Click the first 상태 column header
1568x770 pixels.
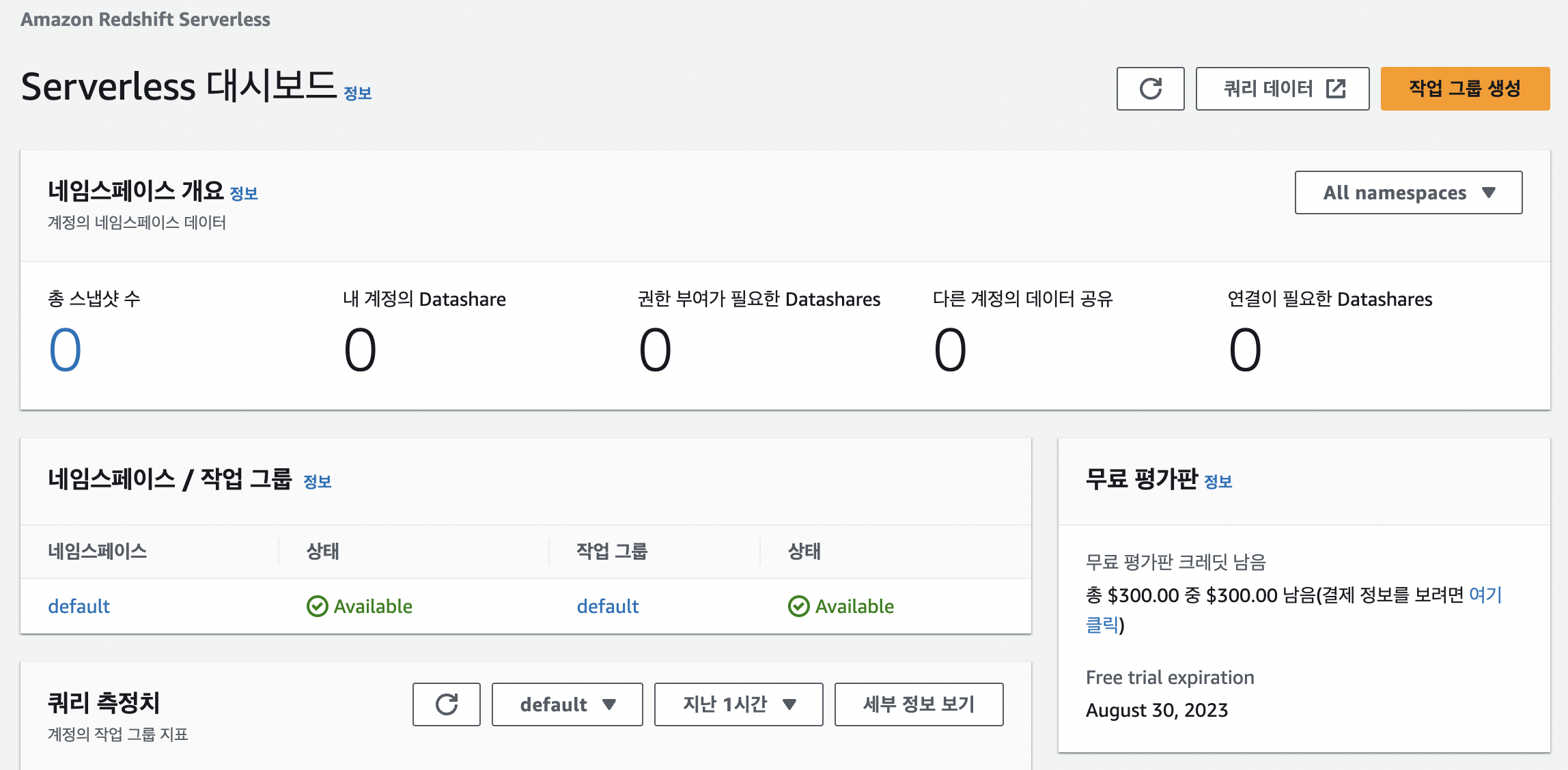click(x=322, y=552)
